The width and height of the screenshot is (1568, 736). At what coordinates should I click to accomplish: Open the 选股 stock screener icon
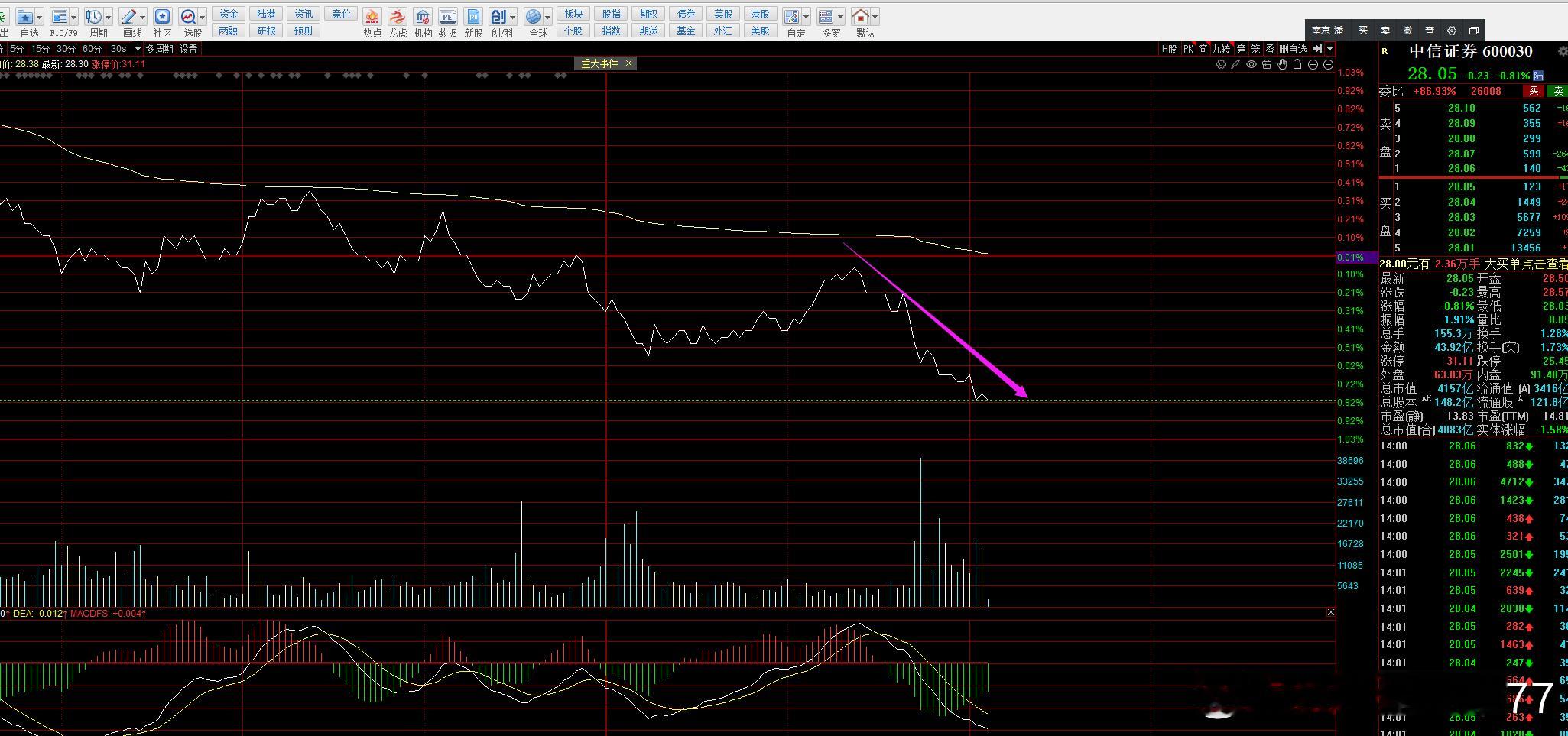pos(188,17)
